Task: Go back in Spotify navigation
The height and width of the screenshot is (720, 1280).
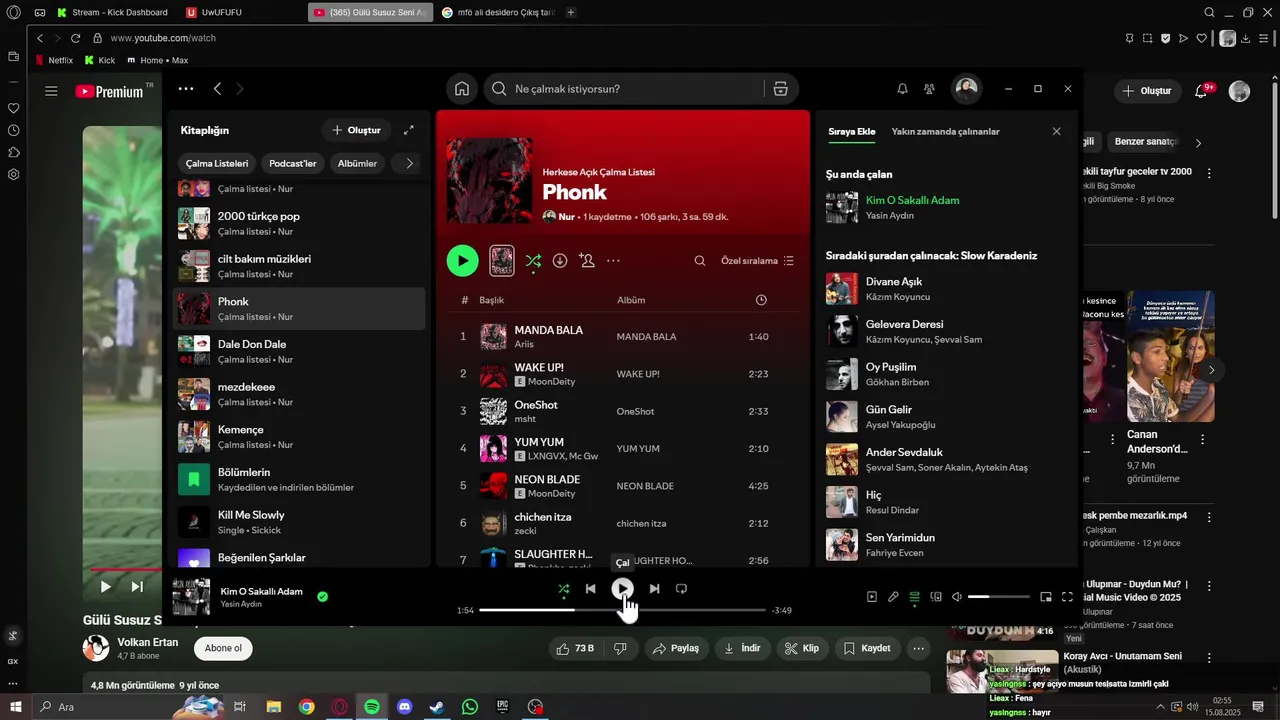Action: pyautogui.click(x=217, y=89)
